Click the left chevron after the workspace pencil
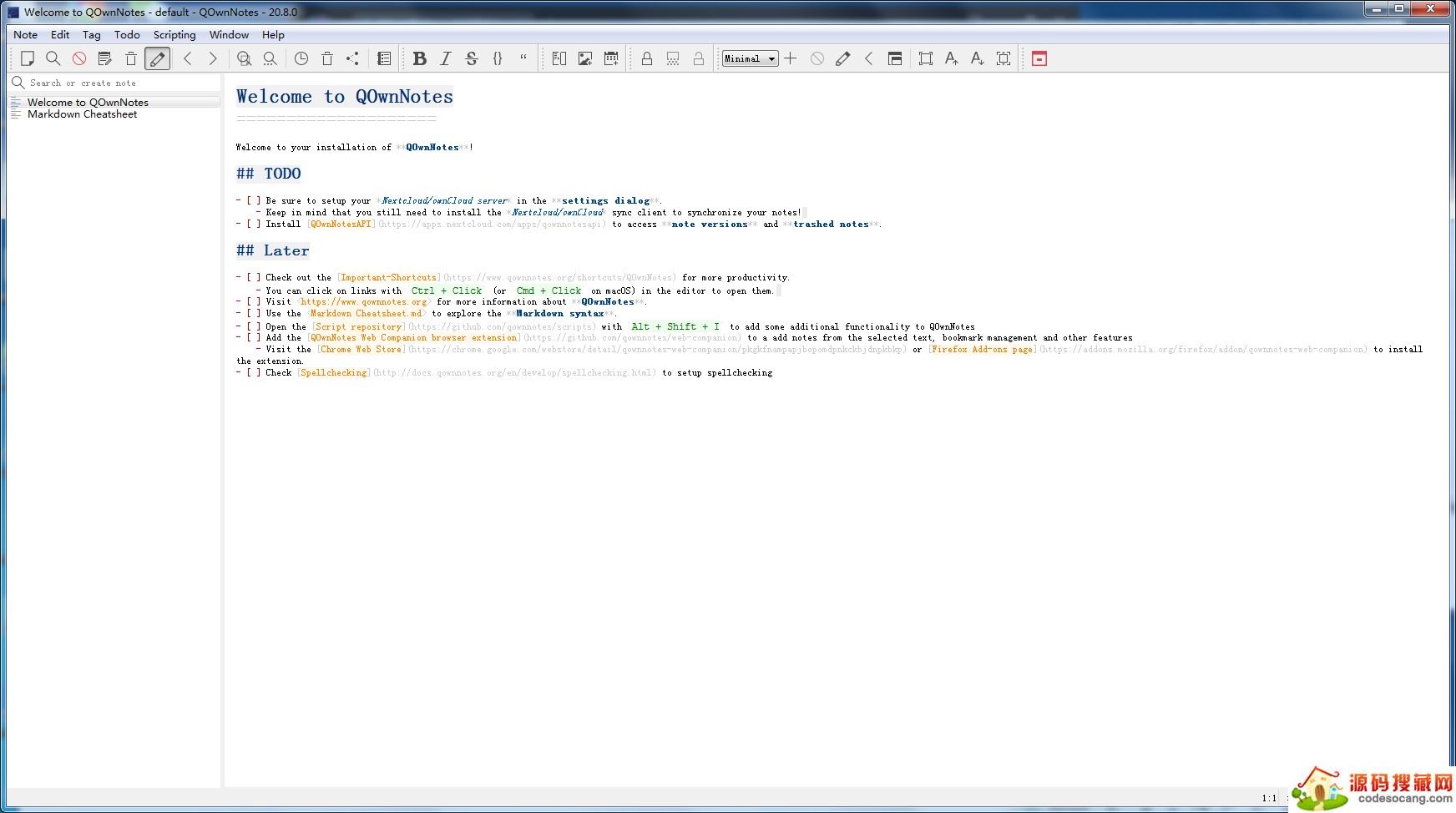 pos(869,58)
